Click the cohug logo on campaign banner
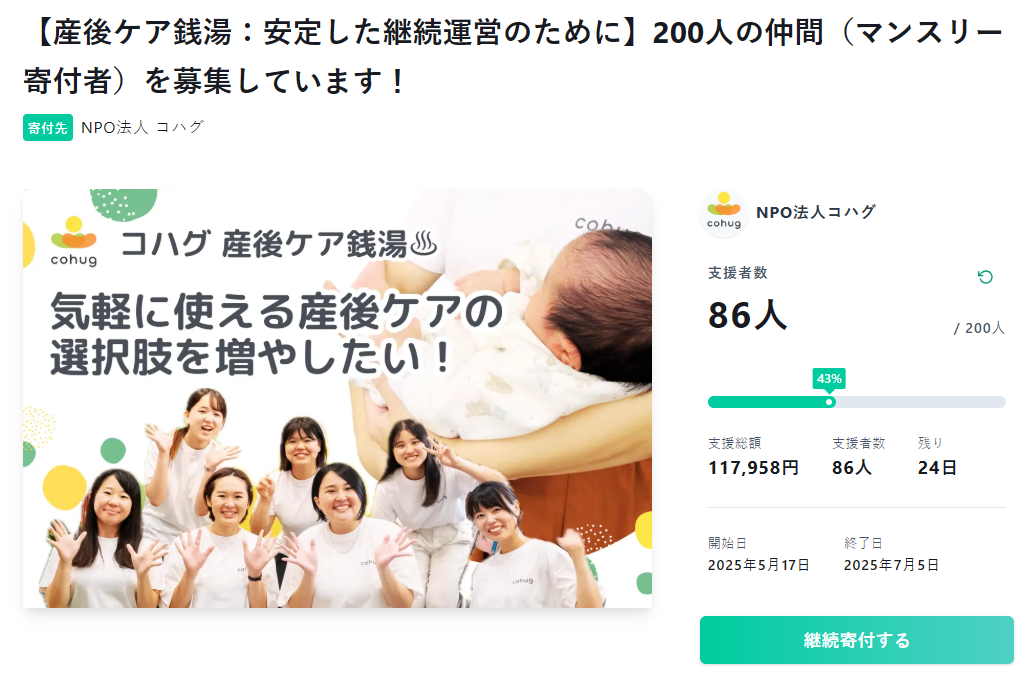Image resolution: width=1033 pixels, height=678 pixels. point(74,242)
